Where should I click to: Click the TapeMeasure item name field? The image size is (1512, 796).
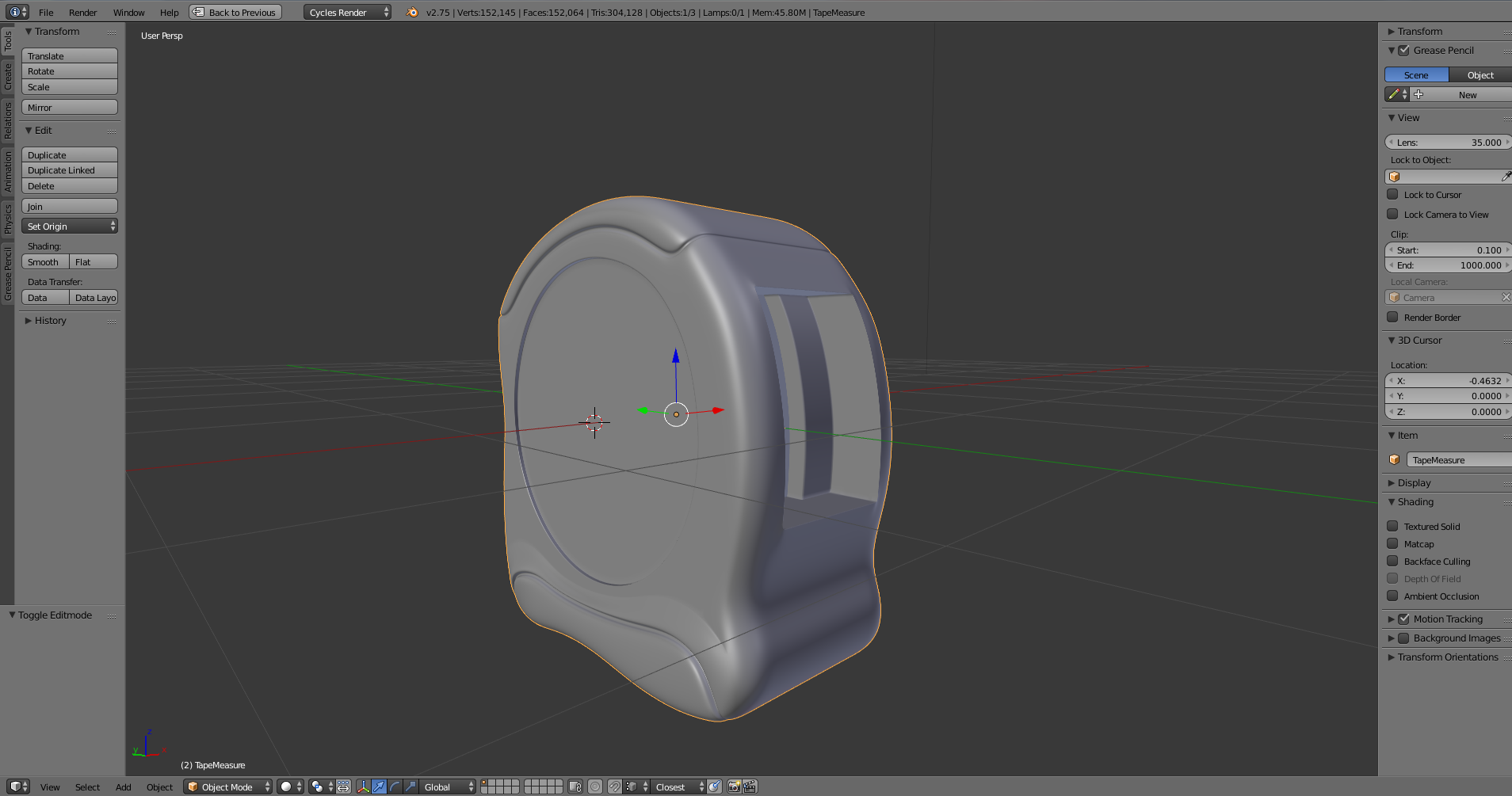[x=1459, y=459]
